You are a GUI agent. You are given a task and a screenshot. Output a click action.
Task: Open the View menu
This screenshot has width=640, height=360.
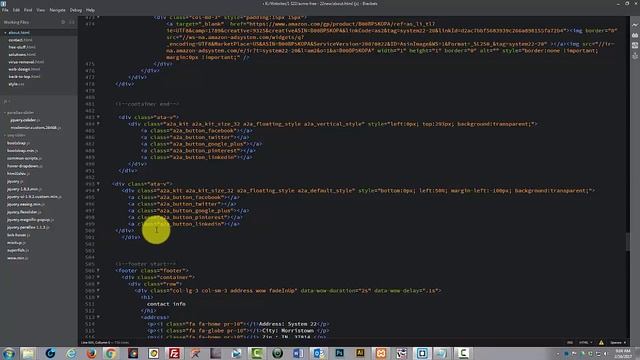[41, 10]
